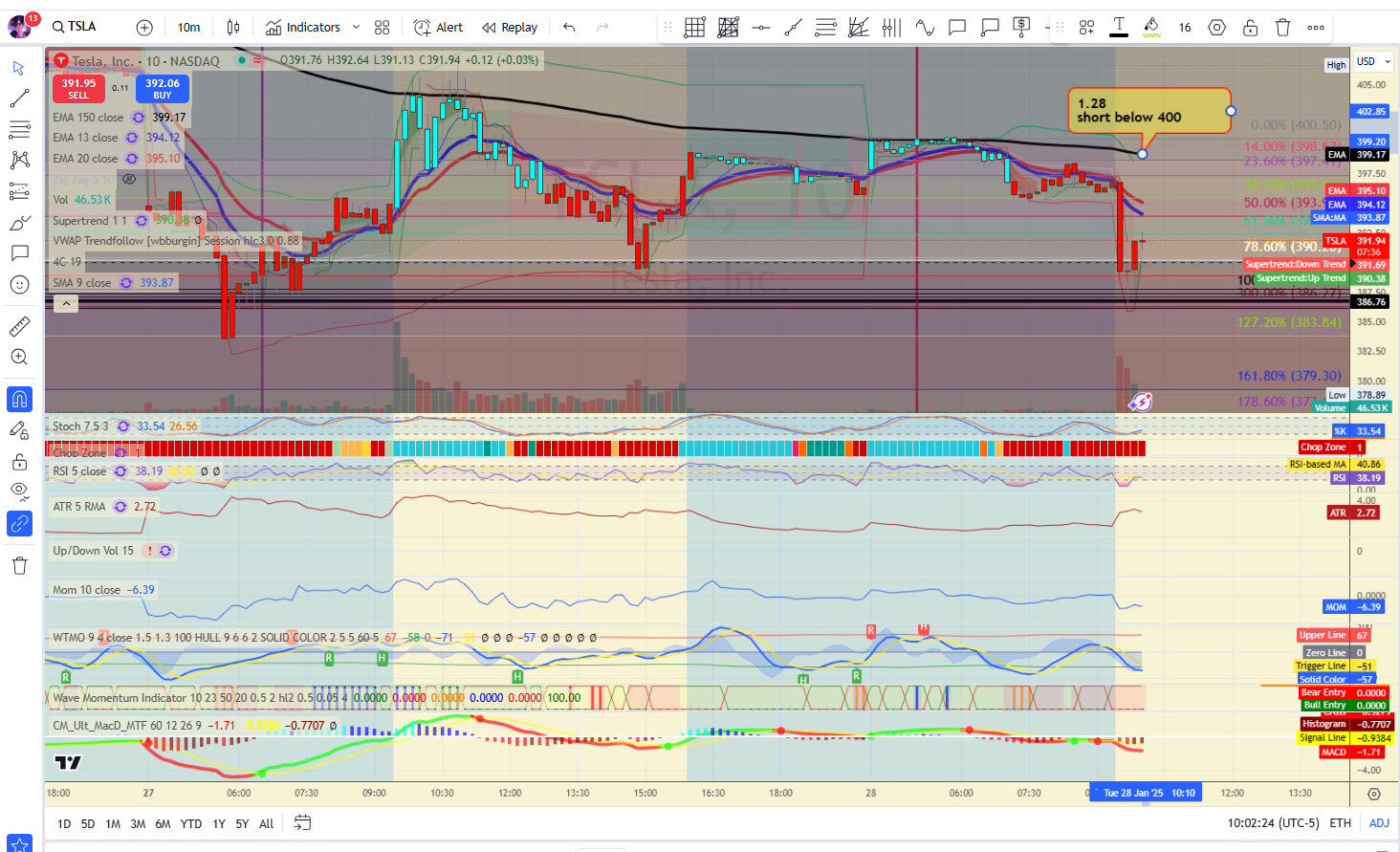Open the Fibonacci tools group in sidebar

tap(19, 129)
